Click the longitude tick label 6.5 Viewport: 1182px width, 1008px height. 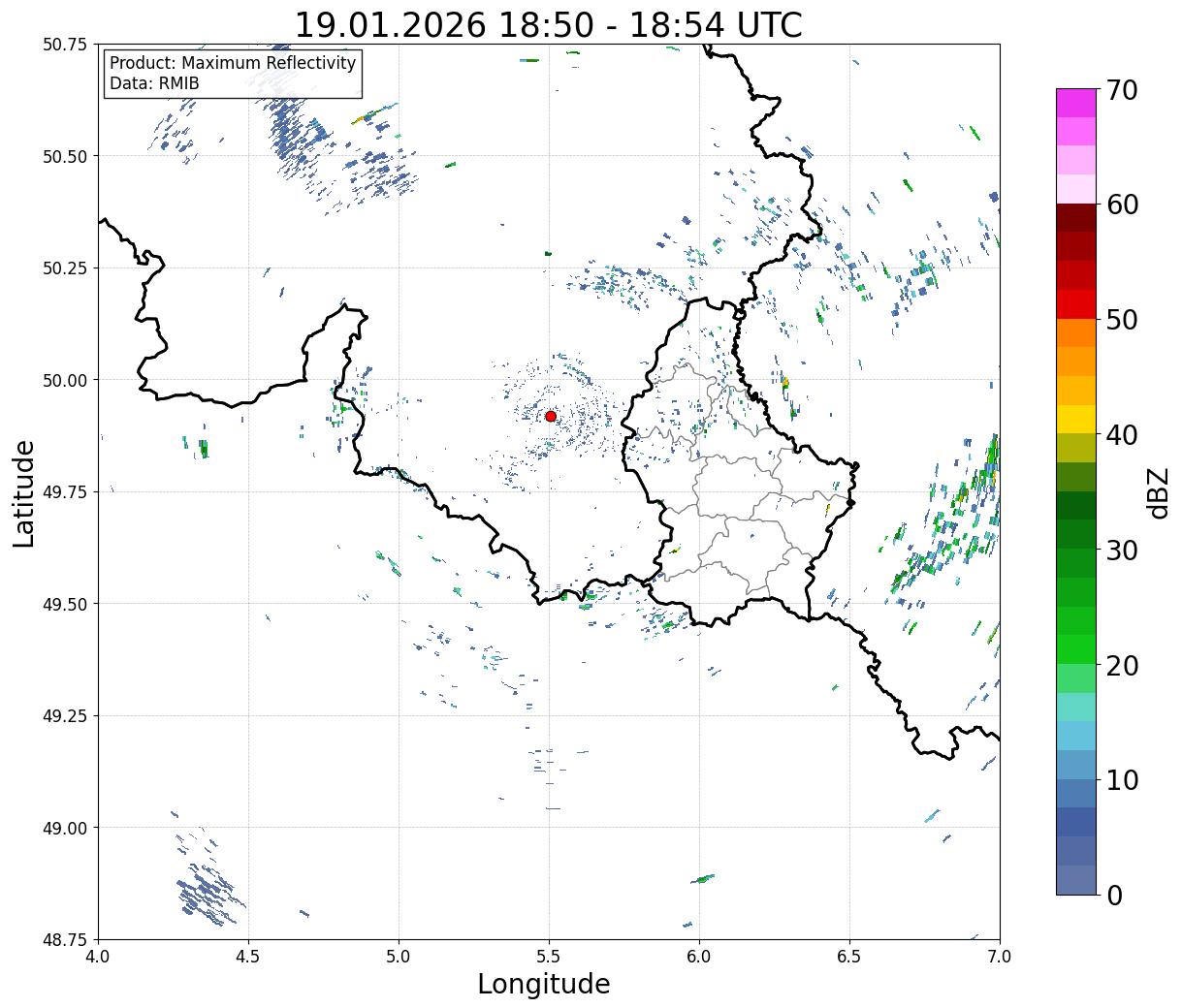tap(849, 957)
